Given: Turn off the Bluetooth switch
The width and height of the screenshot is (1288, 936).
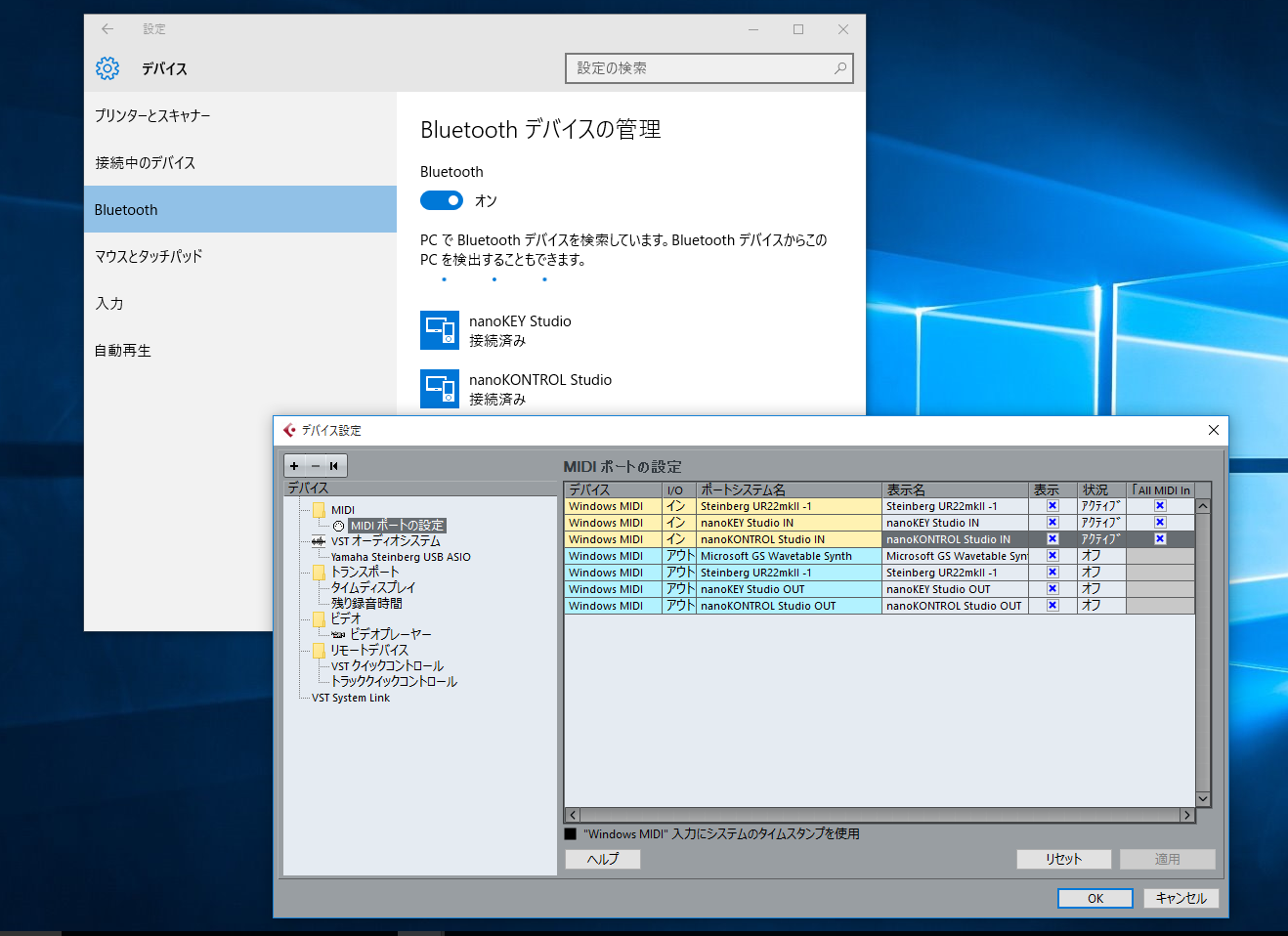Looking at the screenshot, I should click(442, 200).
